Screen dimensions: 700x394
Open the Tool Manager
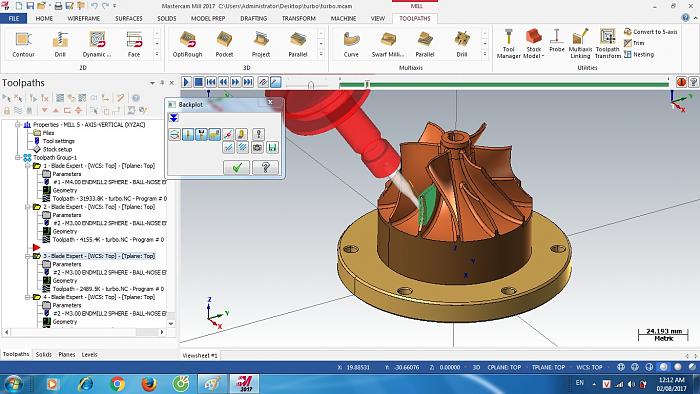[508, 44]
